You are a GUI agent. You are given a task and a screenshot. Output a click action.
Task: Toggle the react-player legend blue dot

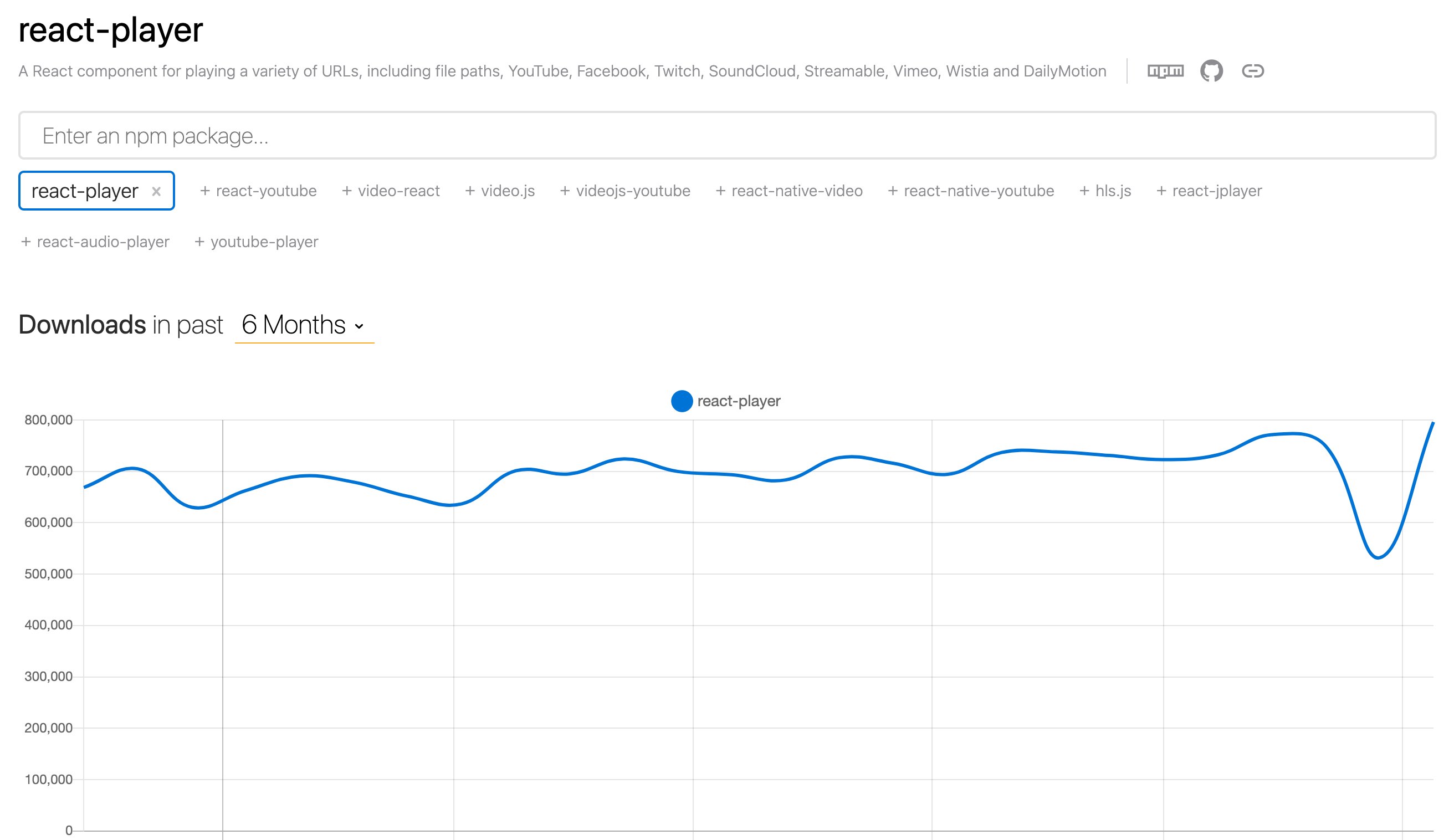(681, 401)
